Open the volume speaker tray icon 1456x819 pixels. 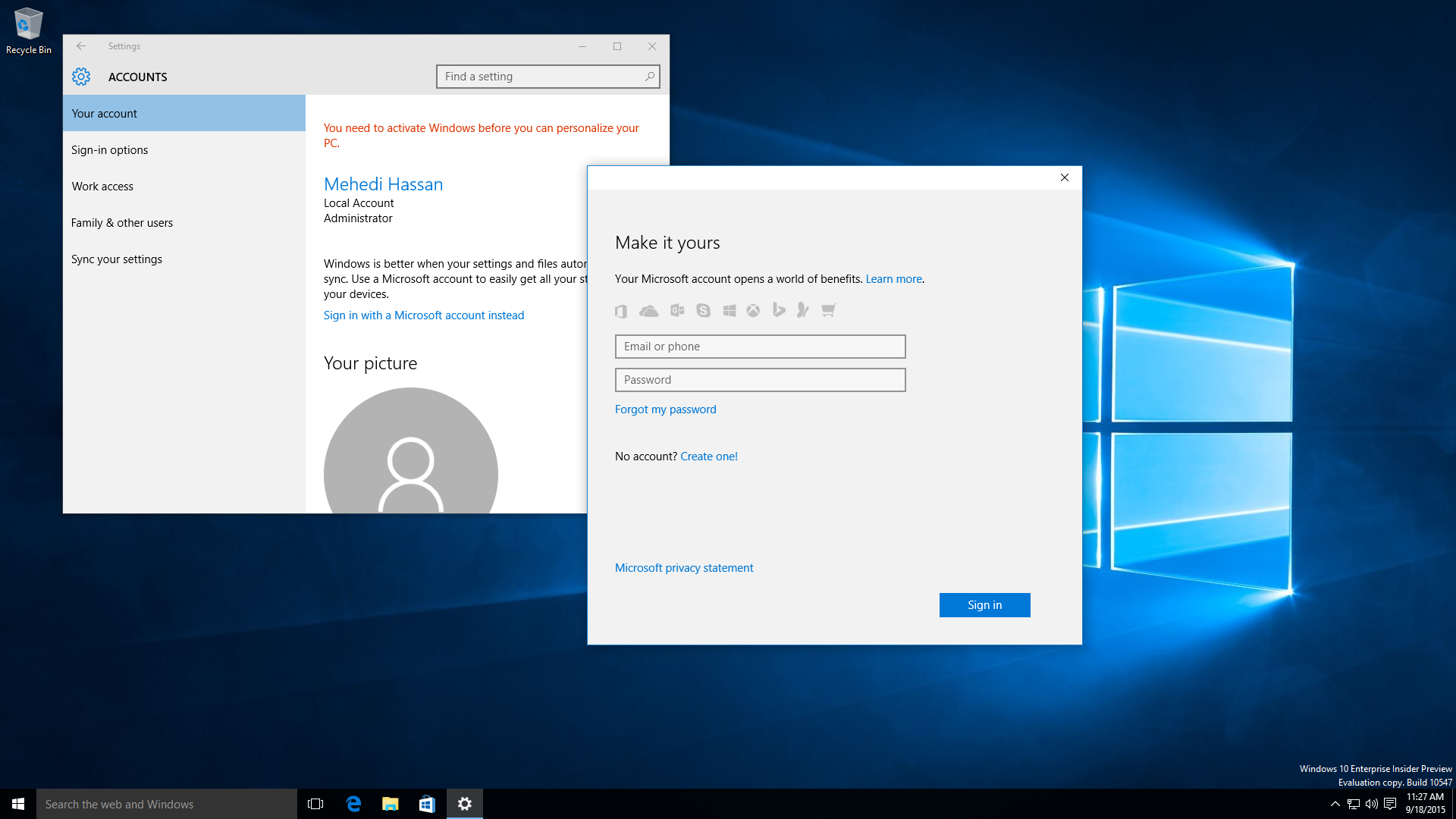tap(1372, 804)
